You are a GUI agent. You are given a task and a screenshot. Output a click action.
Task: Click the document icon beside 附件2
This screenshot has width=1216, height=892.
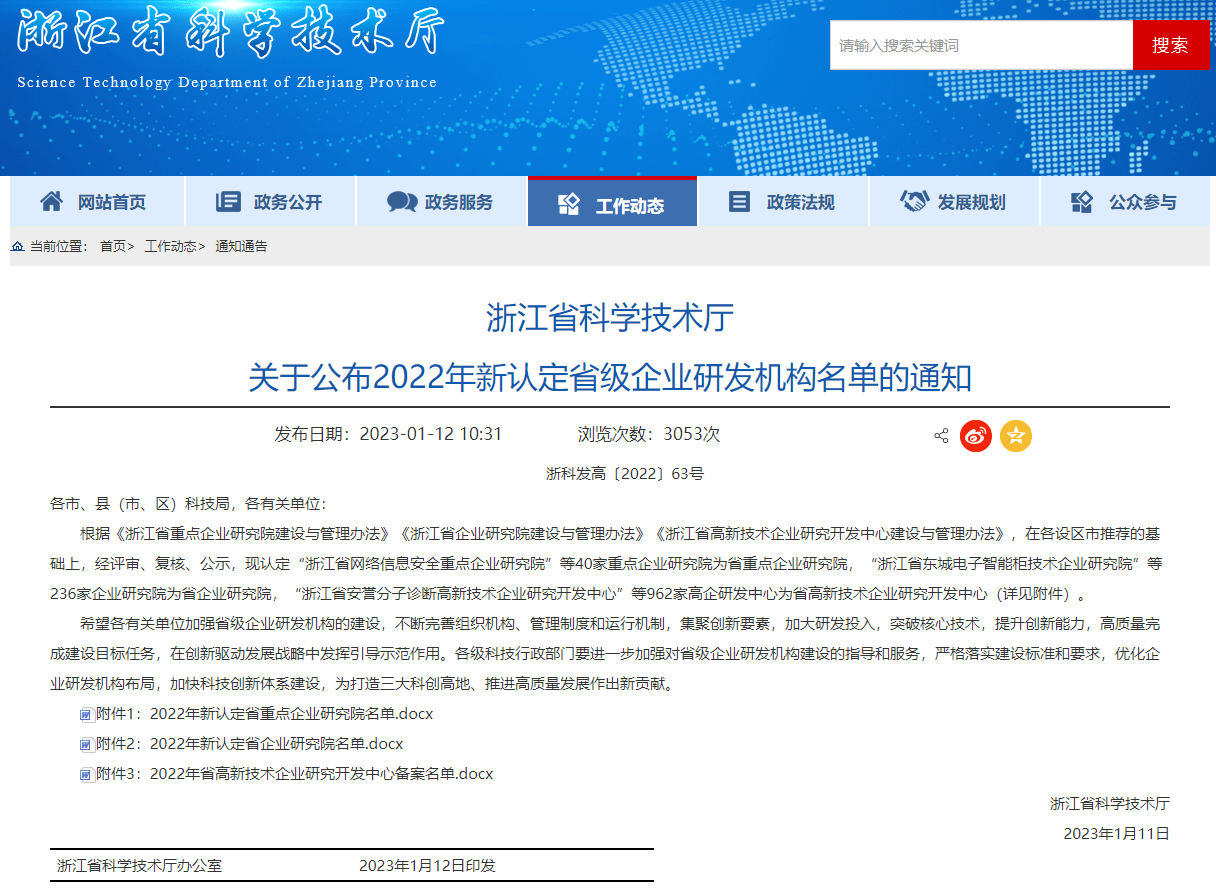[87, 744]
